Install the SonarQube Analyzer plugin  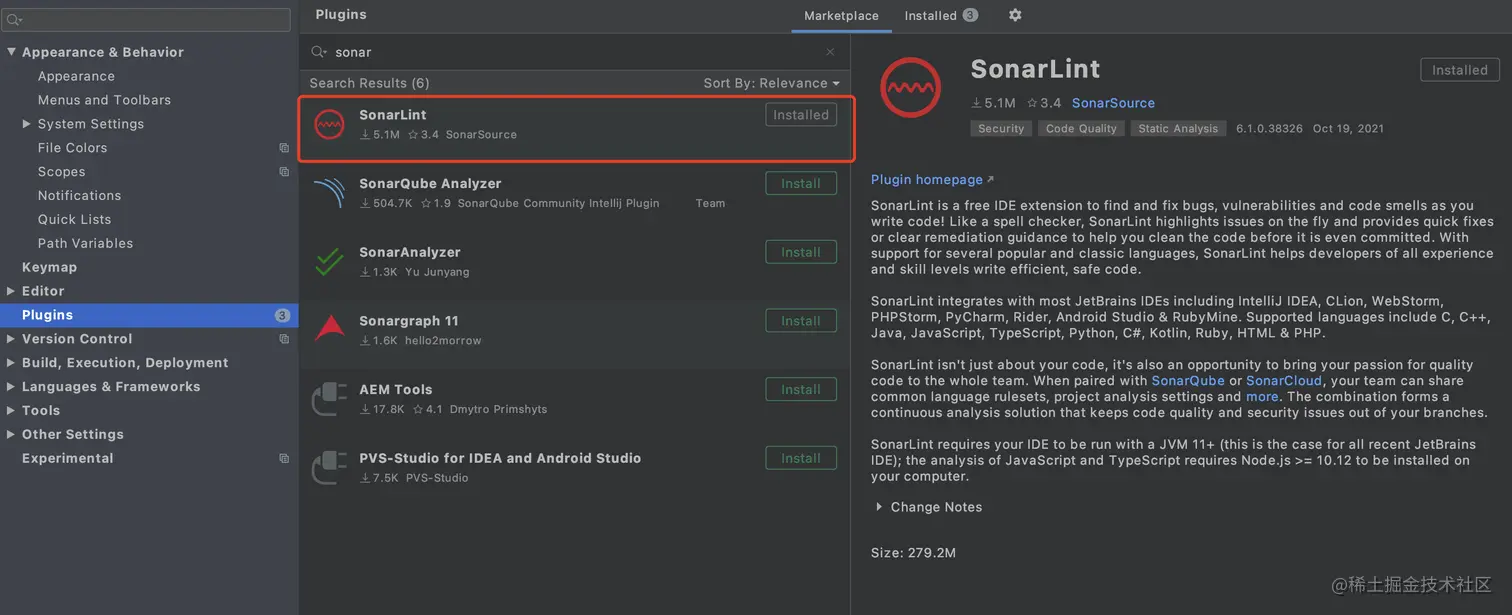(801, 183)
